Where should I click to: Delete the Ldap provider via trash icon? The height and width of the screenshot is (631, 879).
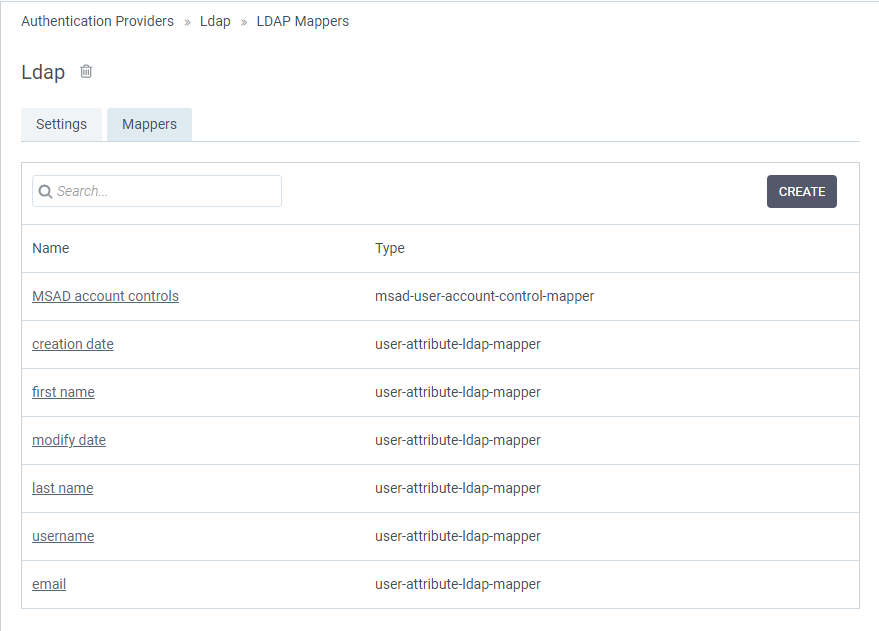86,72
